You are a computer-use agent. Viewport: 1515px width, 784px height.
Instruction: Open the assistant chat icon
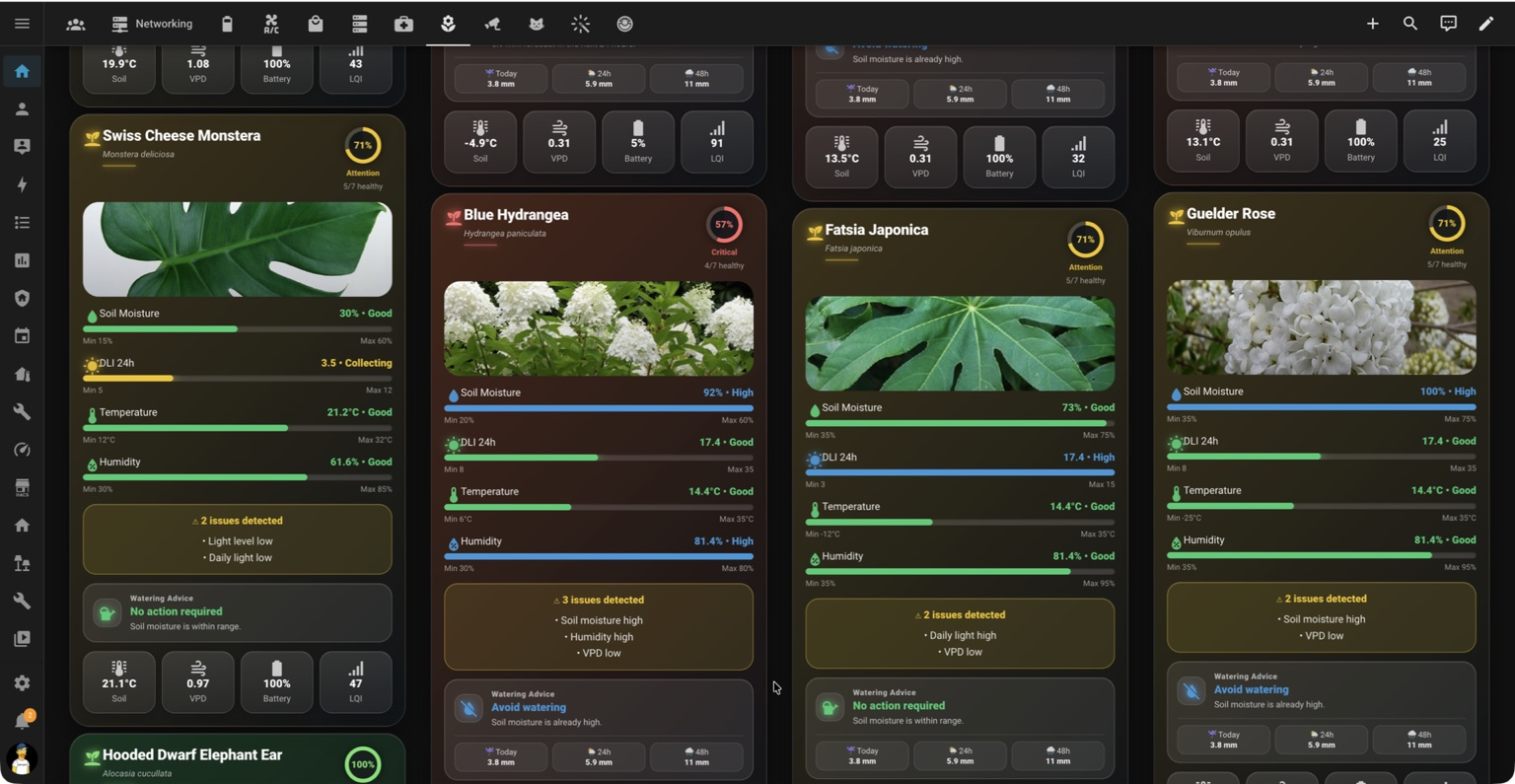1448,24
